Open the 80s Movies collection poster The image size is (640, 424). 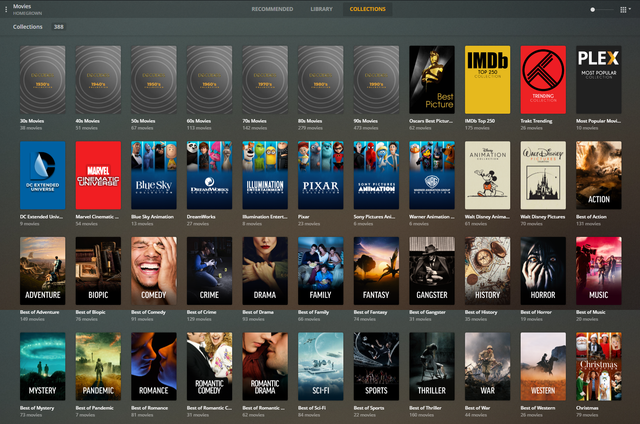[320, 80]
